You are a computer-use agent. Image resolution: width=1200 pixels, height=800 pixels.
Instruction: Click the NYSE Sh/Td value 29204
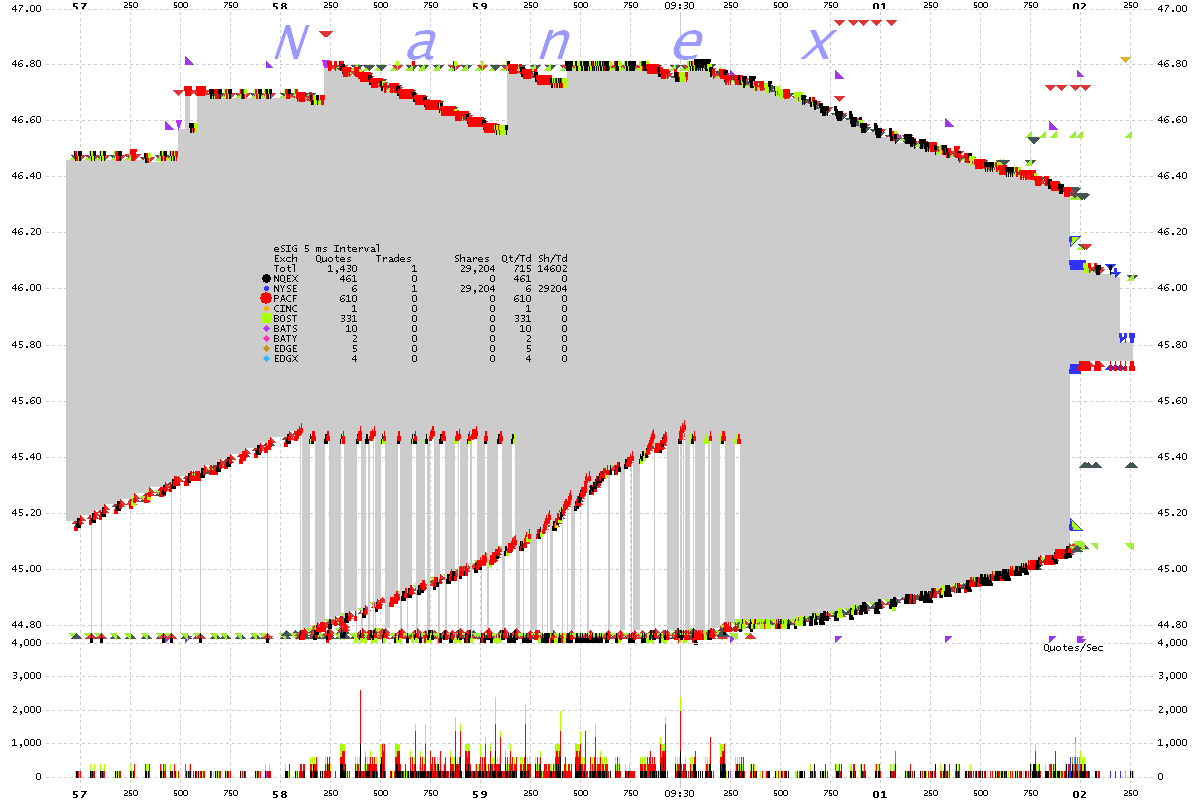pyautogui.click(x=553, y=289)
